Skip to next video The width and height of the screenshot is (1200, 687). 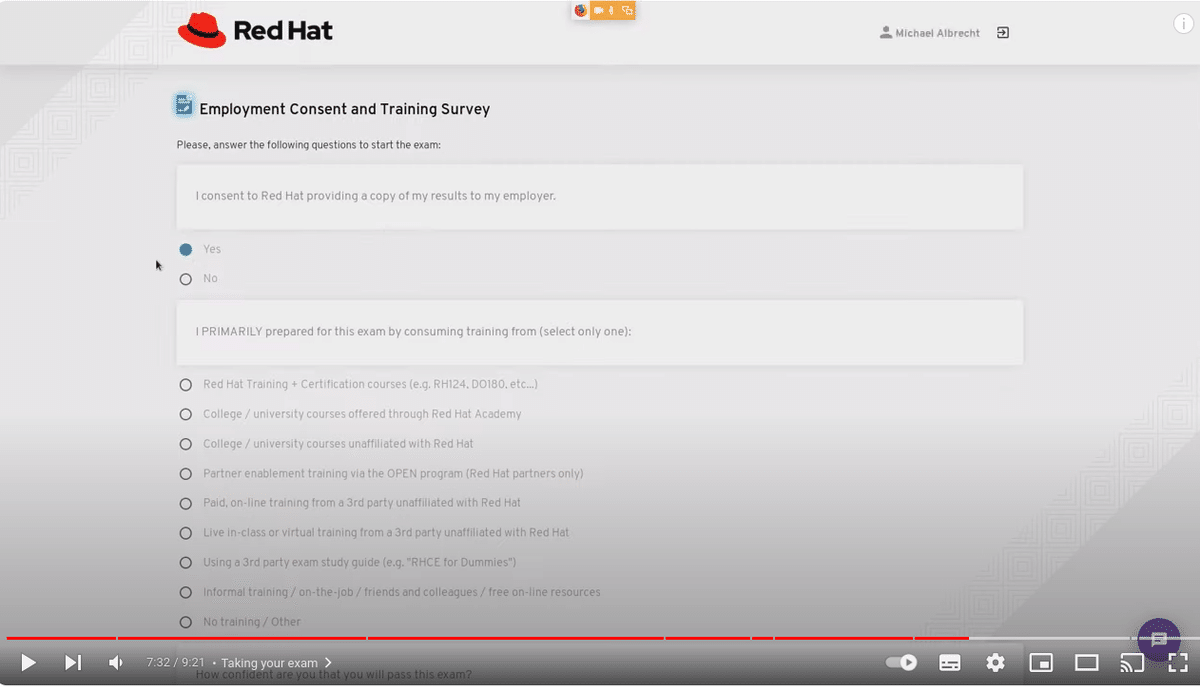point(73,662)
